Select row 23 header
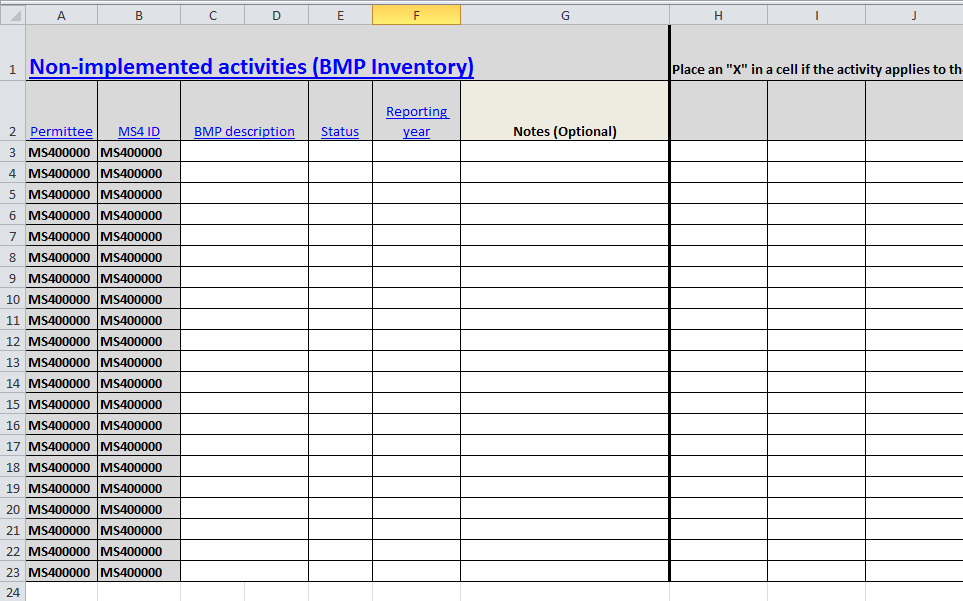 [12, 572]
